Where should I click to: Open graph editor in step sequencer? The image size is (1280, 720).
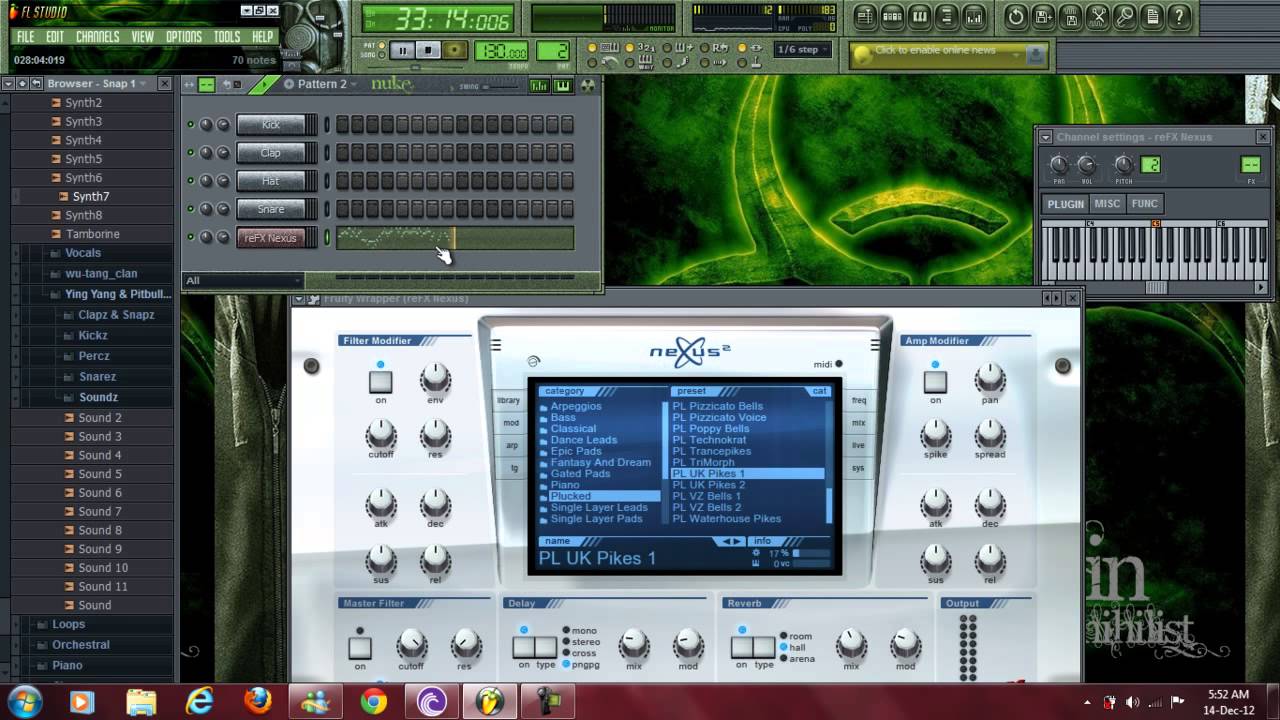pyautogui.click(x=539, y=85)
